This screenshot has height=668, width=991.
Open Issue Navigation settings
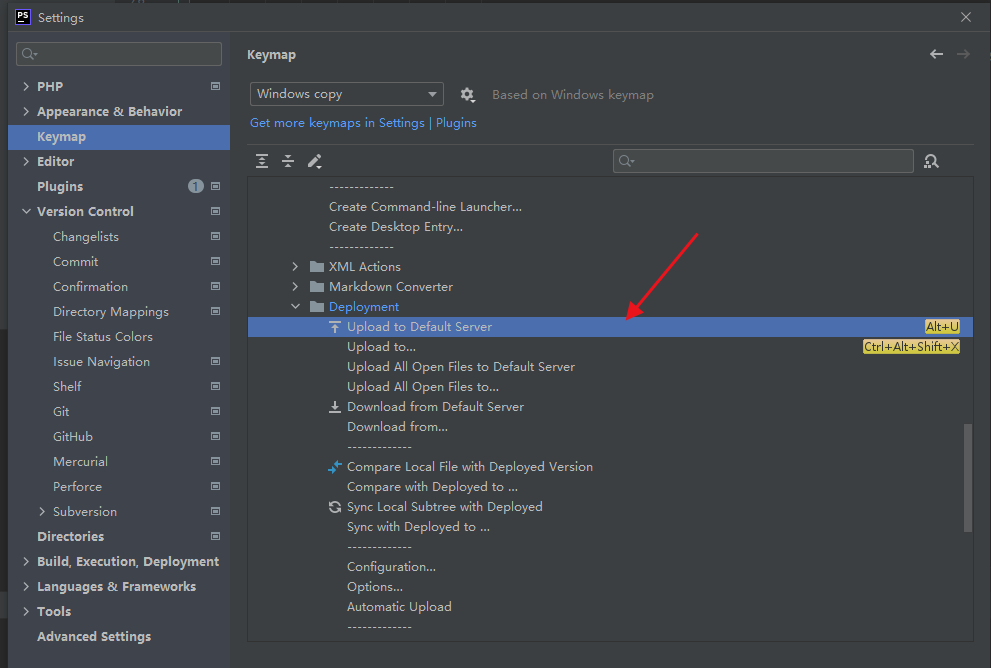tap(102, 361)
